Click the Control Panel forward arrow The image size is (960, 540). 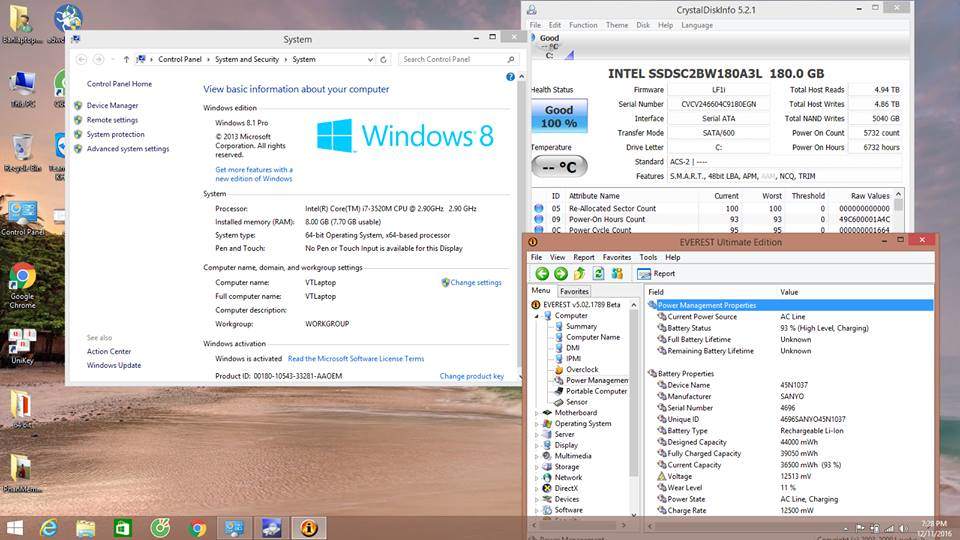[99, 59]
